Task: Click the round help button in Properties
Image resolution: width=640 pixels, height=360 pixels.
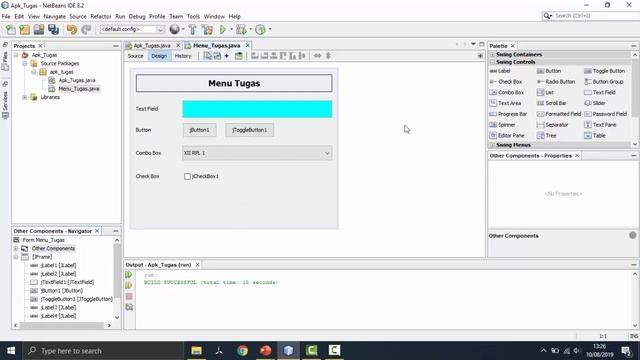Action: (x=633, y=235)
